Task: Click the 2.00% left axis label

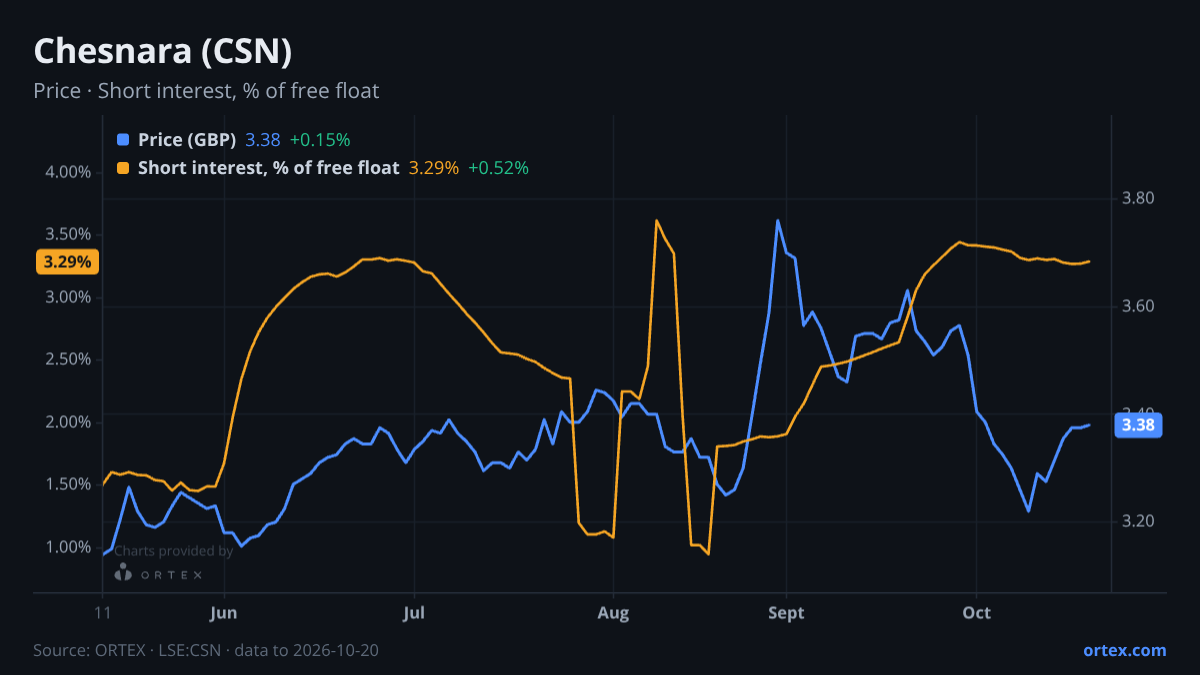Action: pyautogui.click(x=68, y=422)
